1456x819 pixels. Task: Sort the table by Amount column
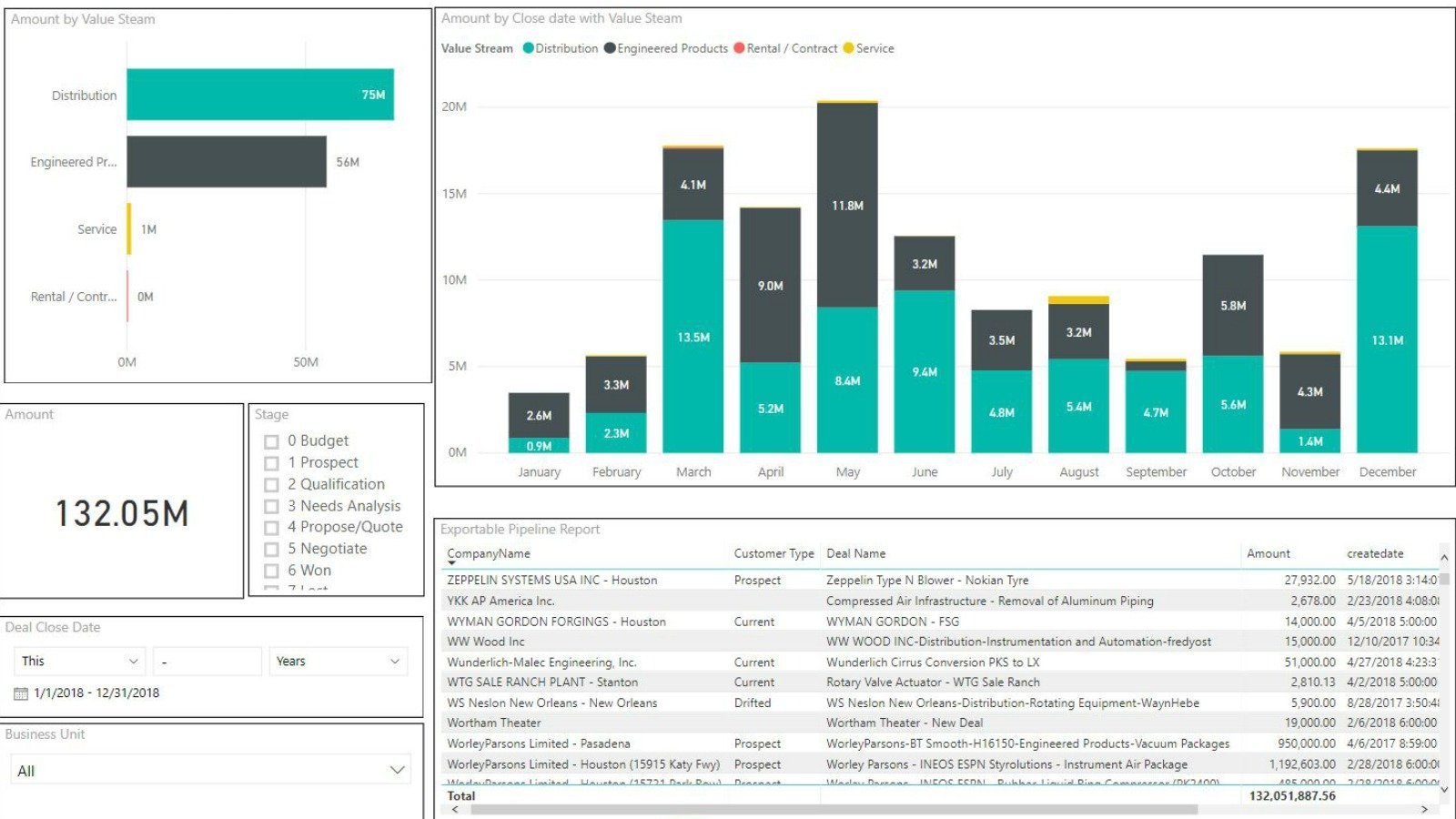pos(1269,553)
